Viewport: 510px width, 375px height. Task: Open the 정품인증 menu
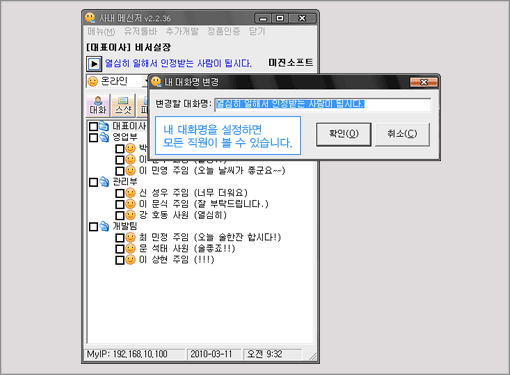pos(224,31)
